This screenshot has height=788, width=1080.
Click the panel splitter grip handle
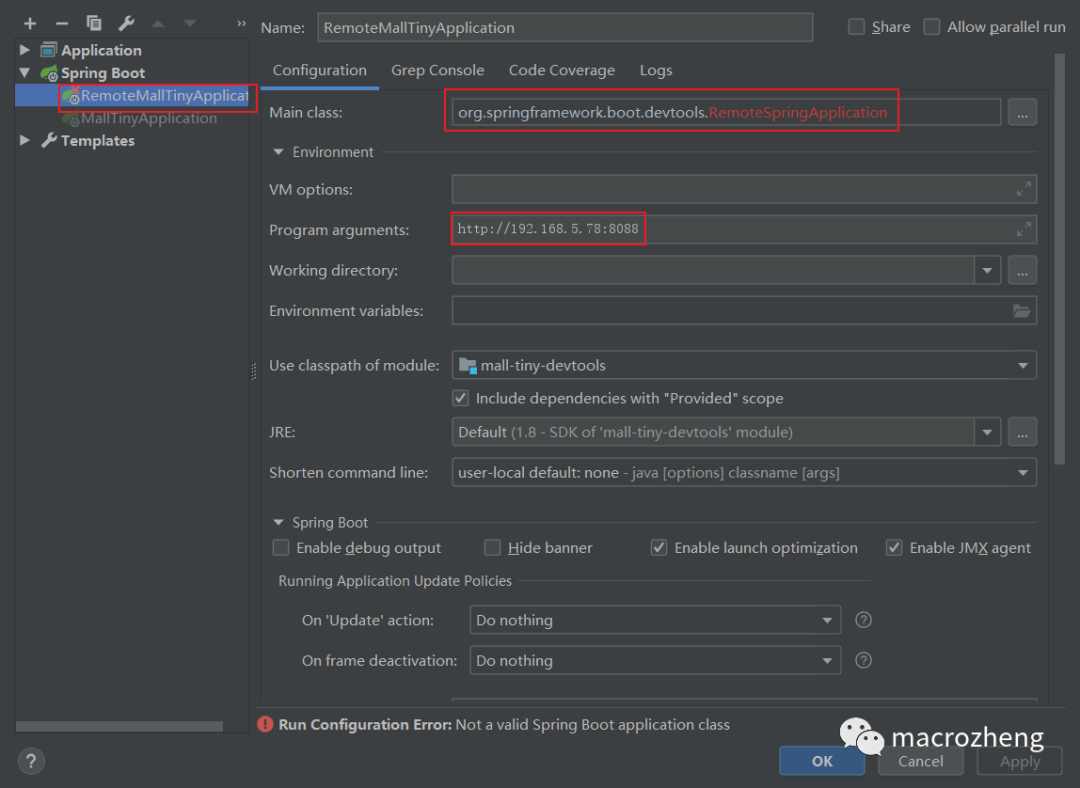(253, 371)
